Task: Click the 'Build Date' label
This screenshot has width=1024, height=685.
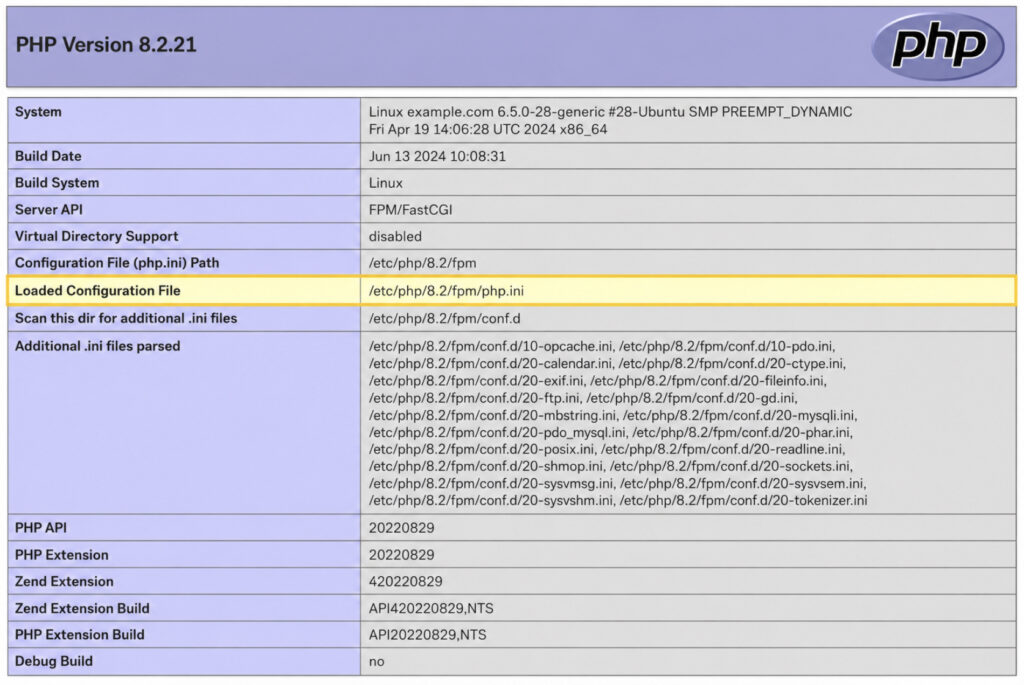Action: (x=48, y=156)
